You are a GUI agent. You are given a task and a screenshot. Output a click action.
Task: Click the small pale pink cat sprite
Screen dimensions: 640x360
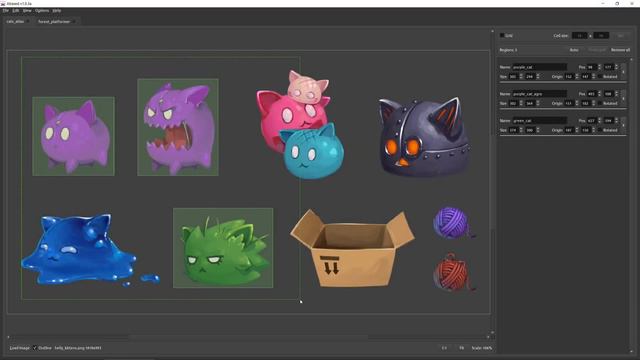[x=307, y=87]
